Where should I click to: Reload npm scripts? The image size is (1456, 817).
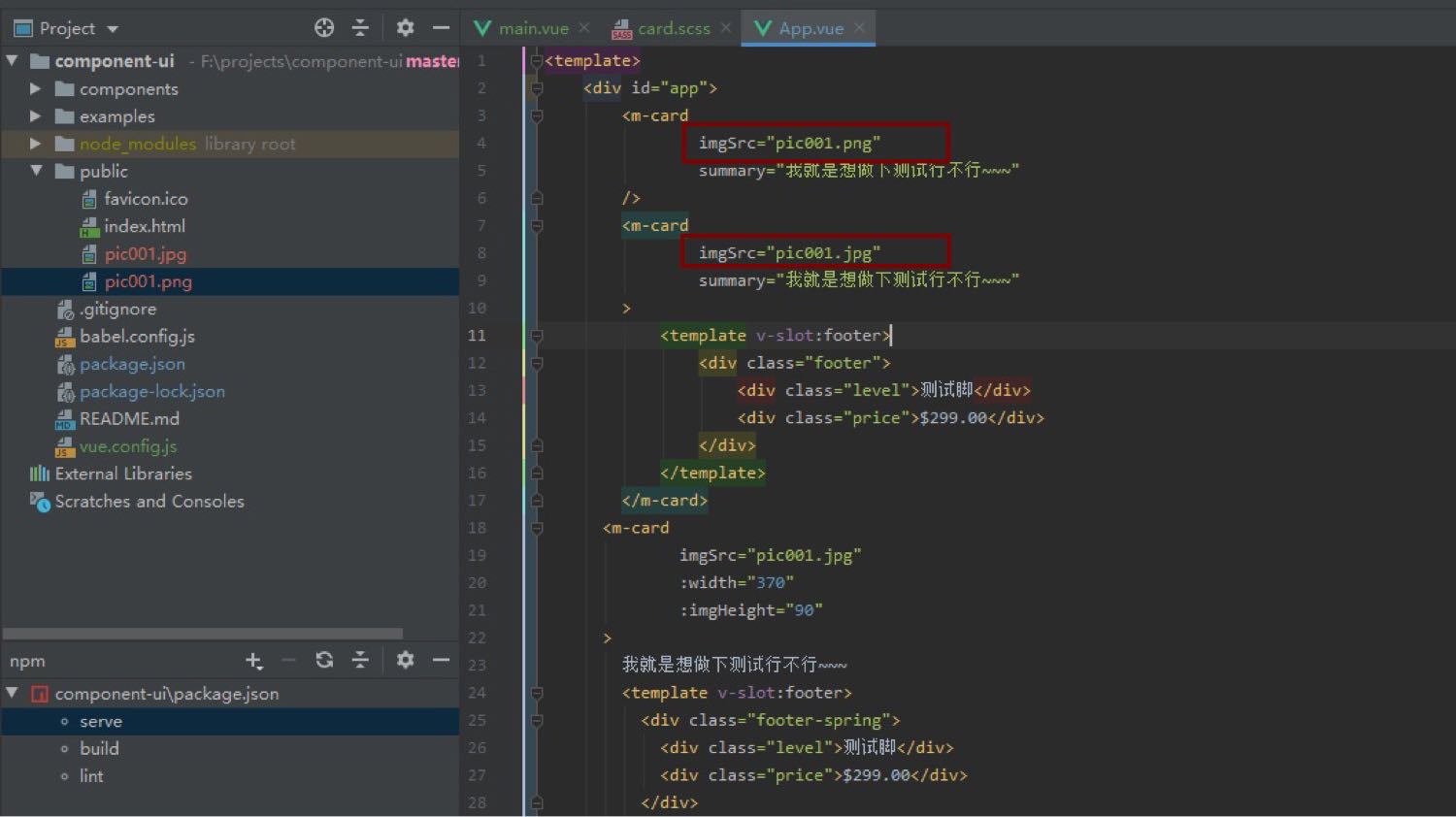click(324, 661)
